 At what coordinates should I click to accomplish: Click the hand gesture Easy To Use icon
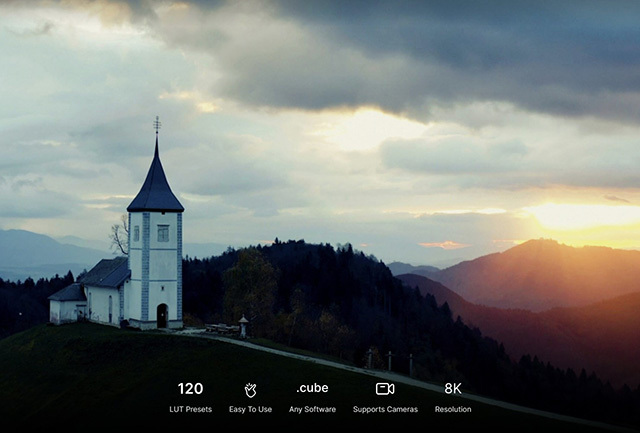coord(250,389)
